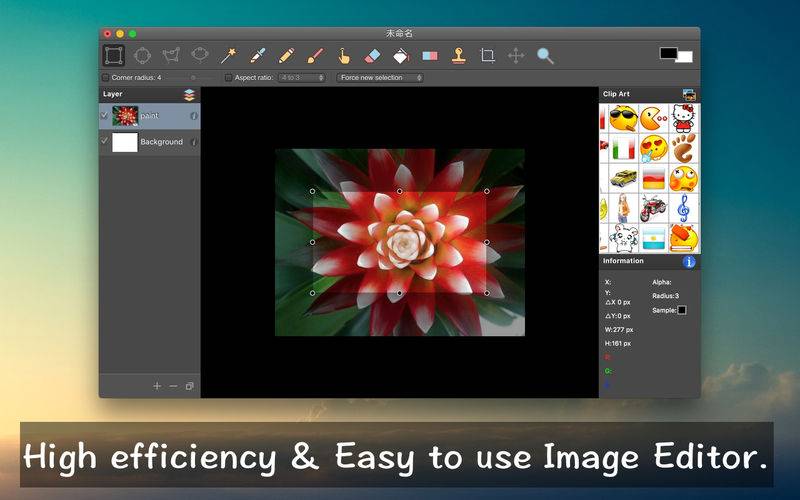Image resolution: width=800 pixels, height=500 pixels.
Task: Click the blue Information icon
Action: click(689, 262)
